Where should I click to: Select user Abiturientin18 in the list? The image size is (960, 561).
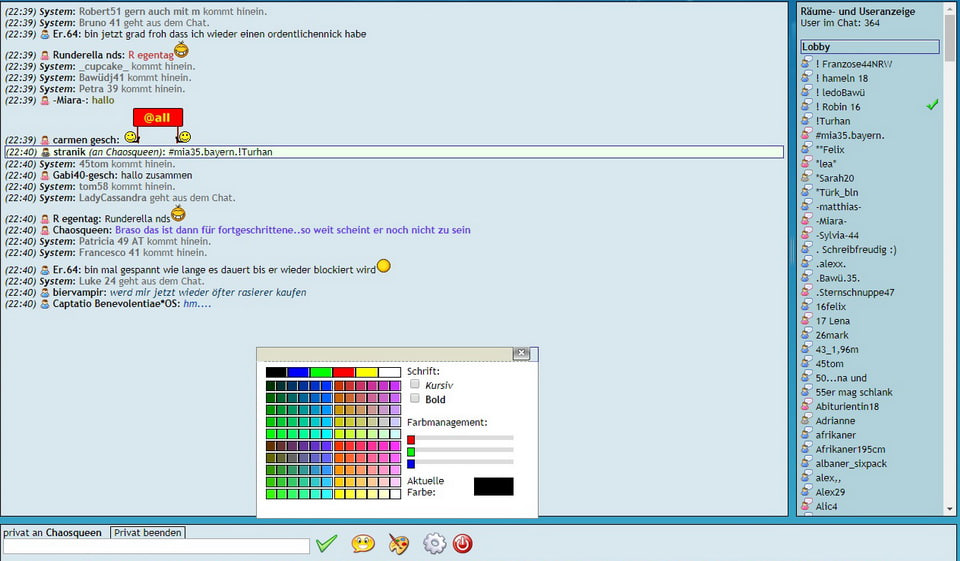[847, 407]
